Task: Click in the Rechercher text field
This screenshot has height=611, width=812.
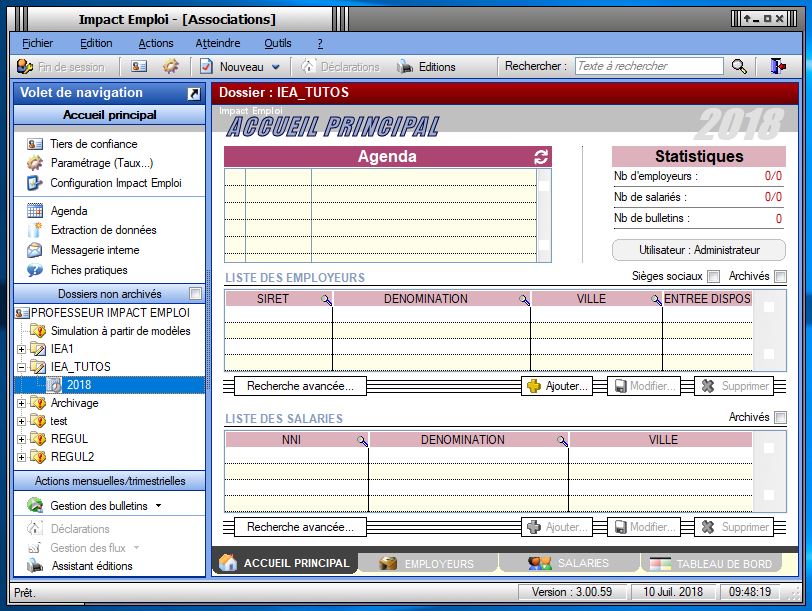Action: [649, 66]
